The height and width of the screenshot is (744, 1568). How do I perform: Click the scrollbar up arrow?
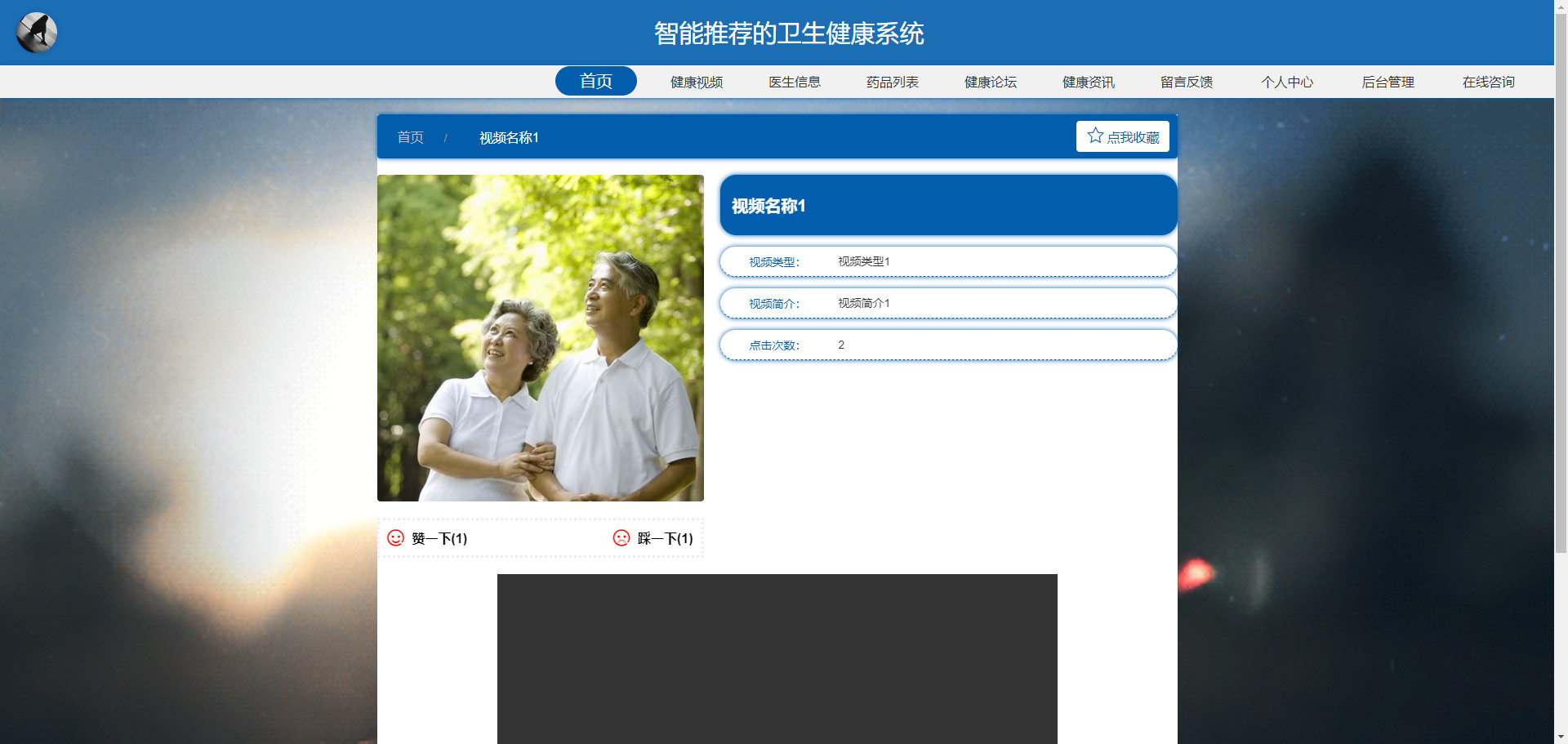1561,7
